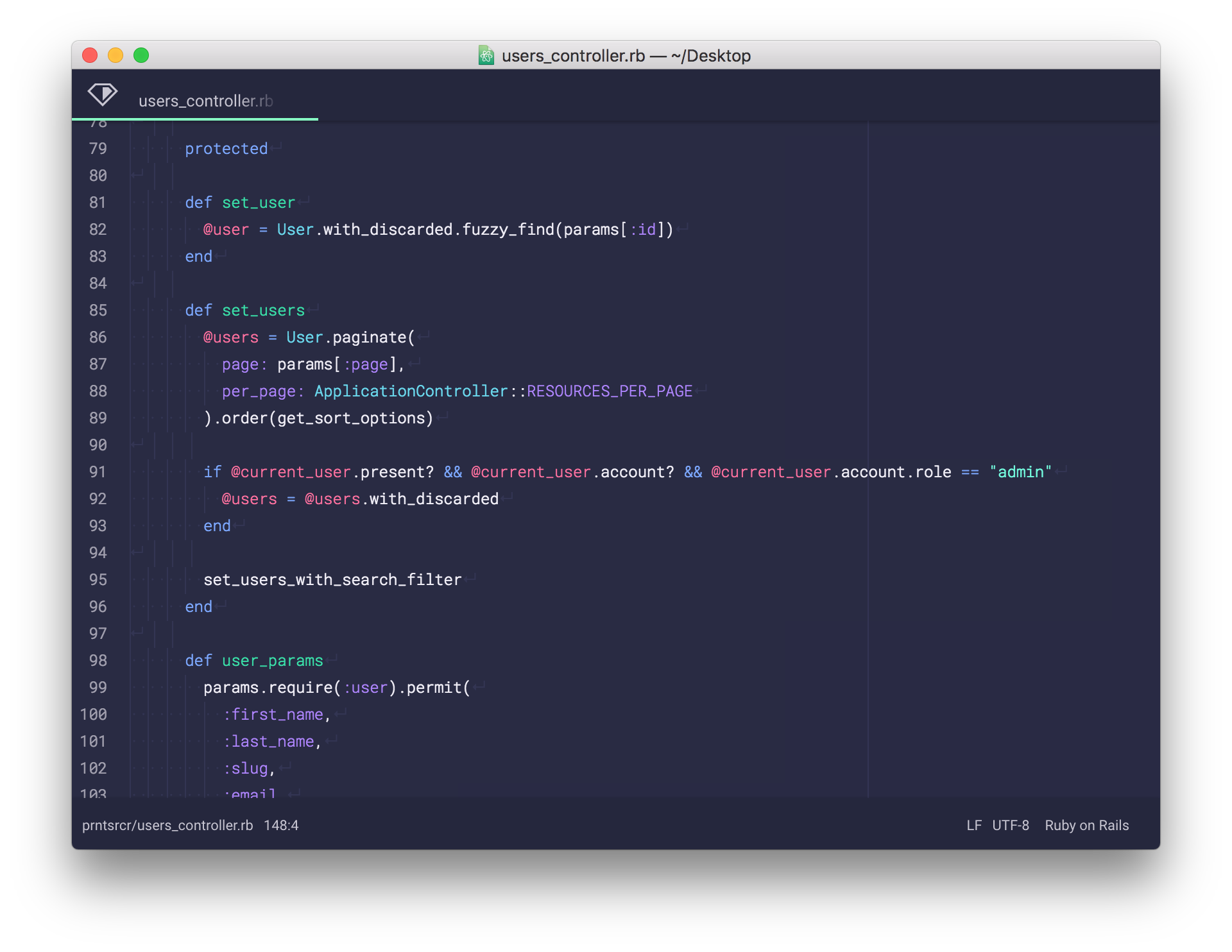Select the users_controller.rb tab
The image size is (1232, 952).
[x=205, y=101]
